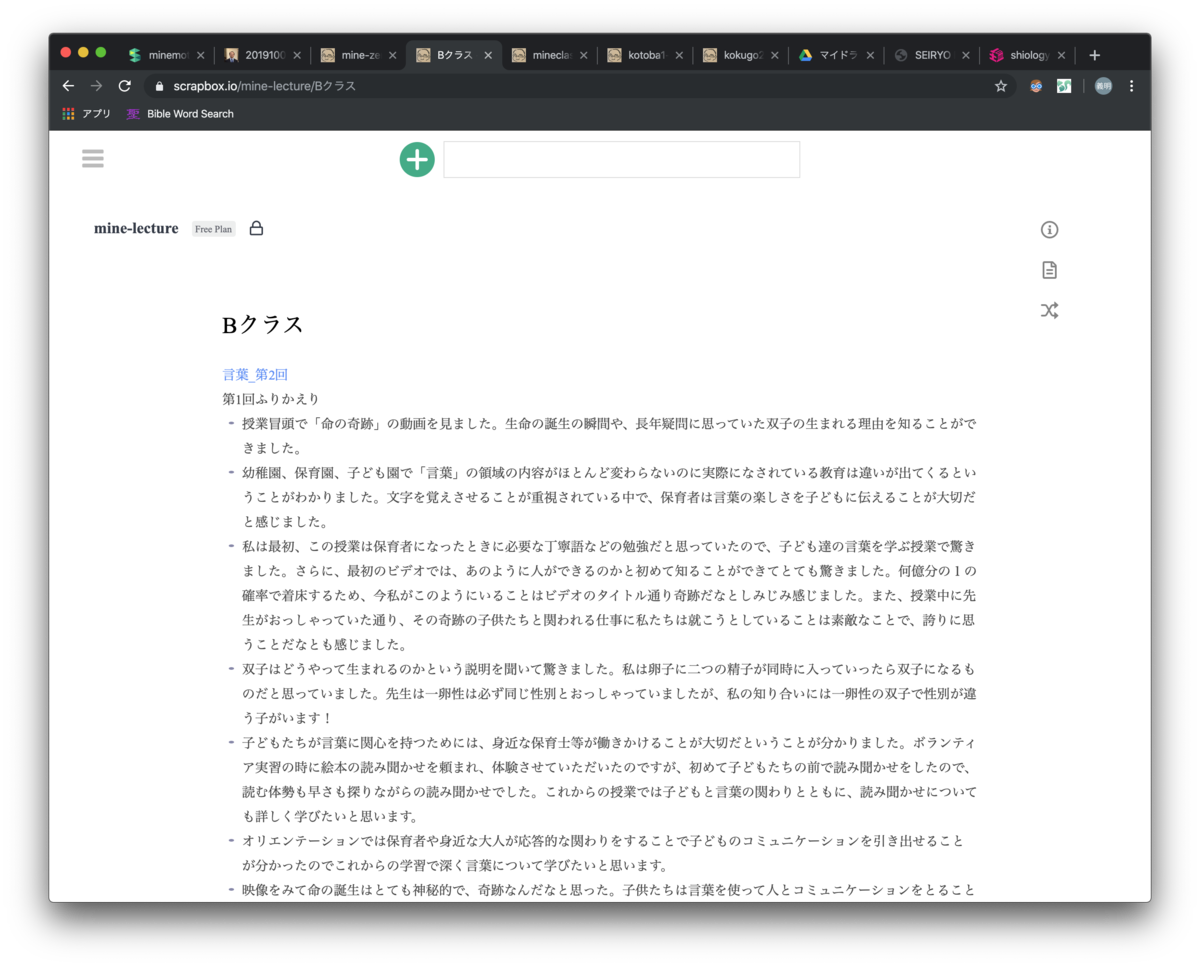Screen dimensions: 1200x967
Task: Click the green extension icon beside profile
Action: pyautogui.click(x=1064, y=86)
